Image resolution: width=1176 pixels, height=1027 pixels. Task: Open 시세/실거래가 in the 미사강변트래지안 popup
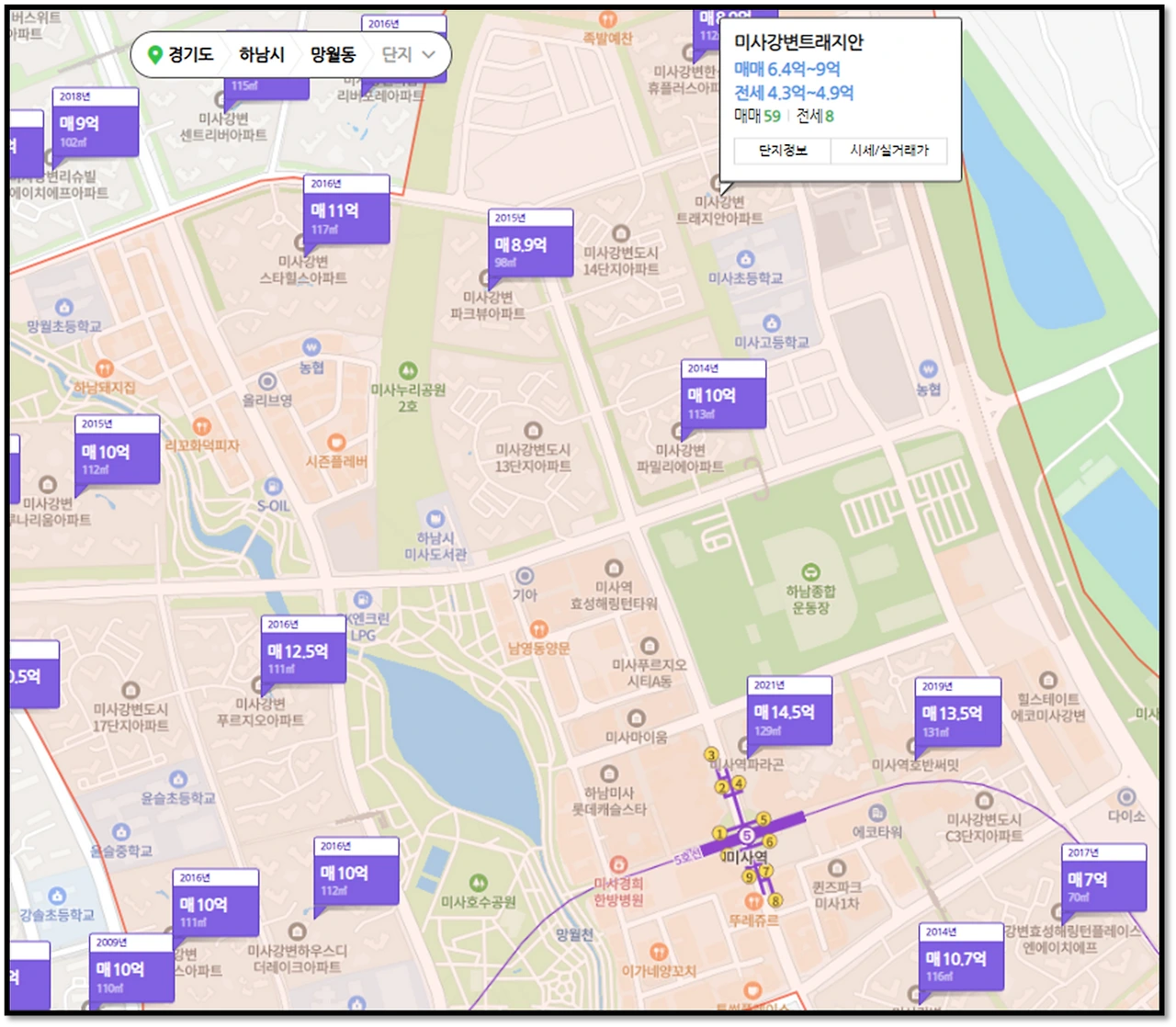(x=889, y=151)
